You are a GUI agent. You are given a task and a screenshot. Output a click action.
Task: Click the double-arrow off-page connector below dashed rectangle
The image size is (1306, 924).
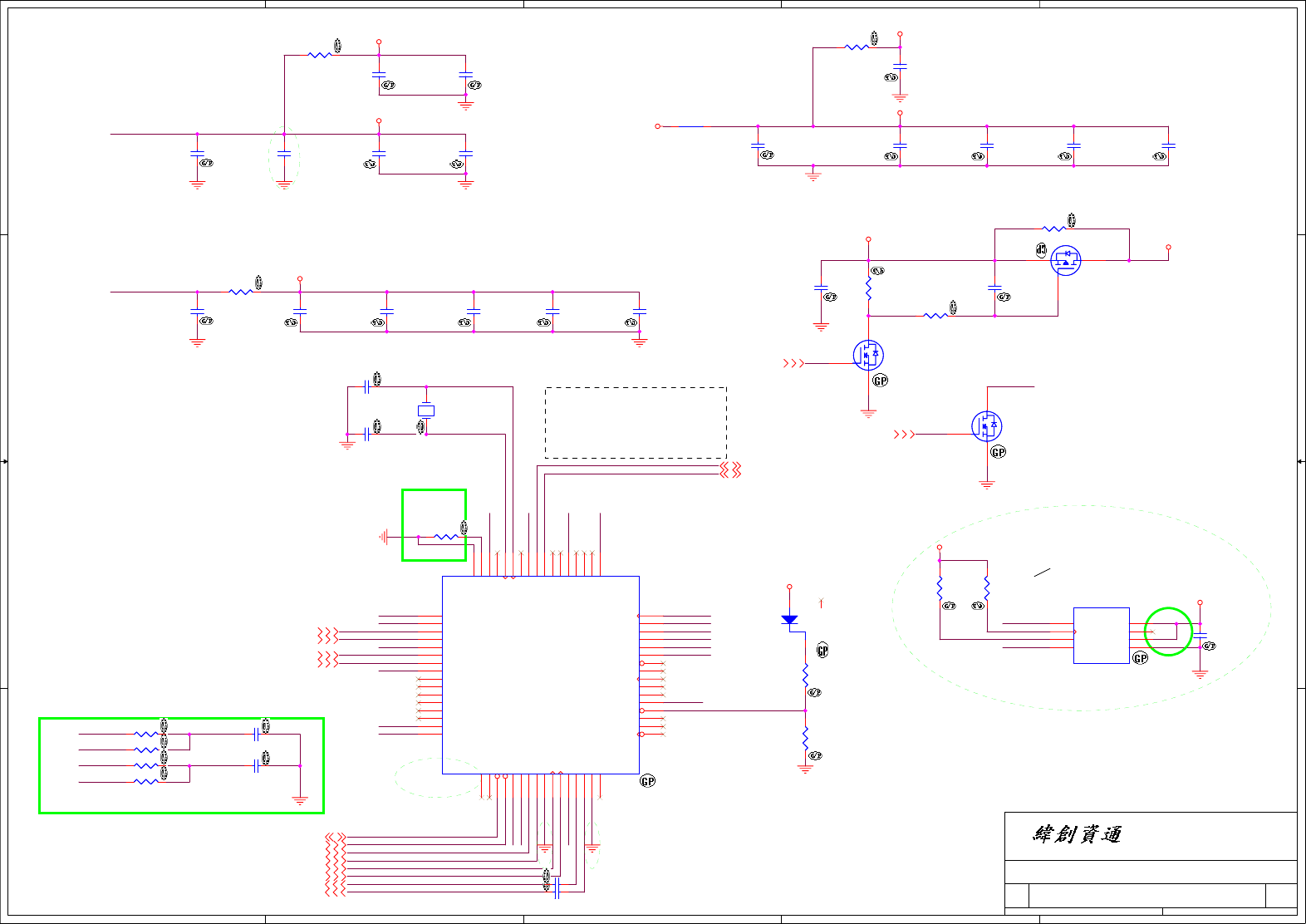click(730, 470)
